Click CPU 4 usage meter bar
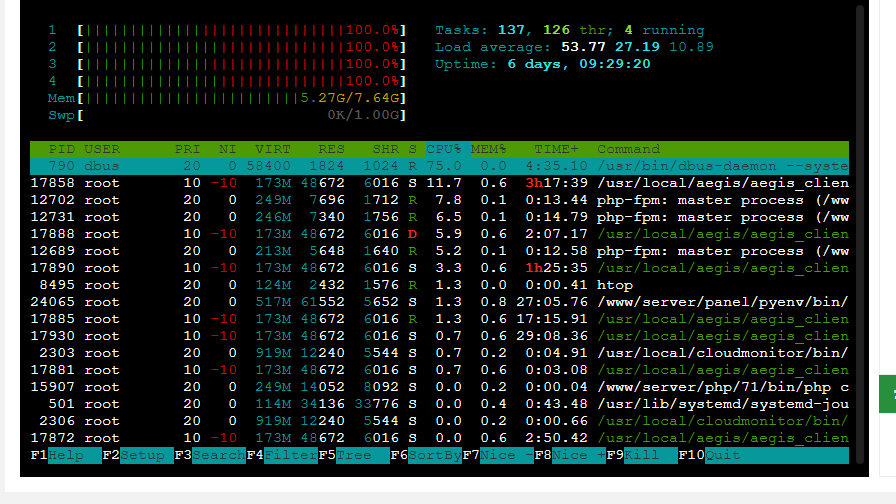 tap(242, 81)
